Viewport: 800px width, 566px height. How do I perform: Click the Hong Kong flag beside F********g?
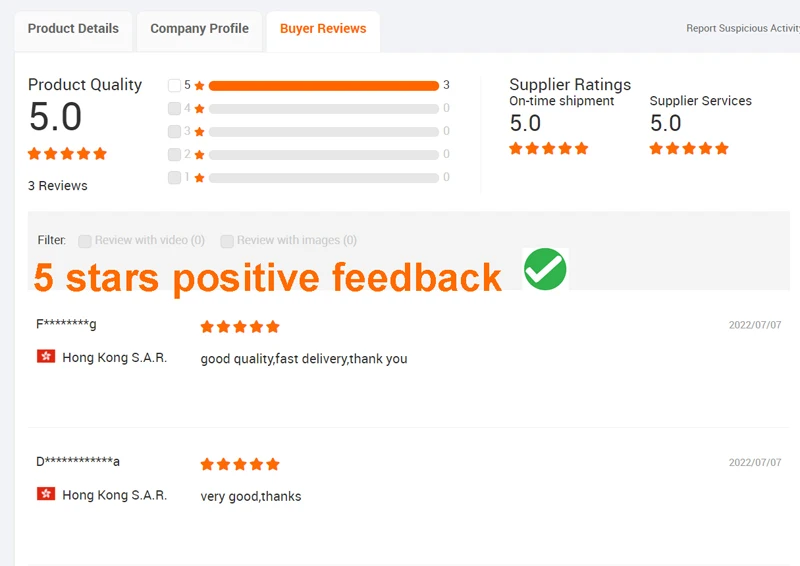[x=46, y=357]
